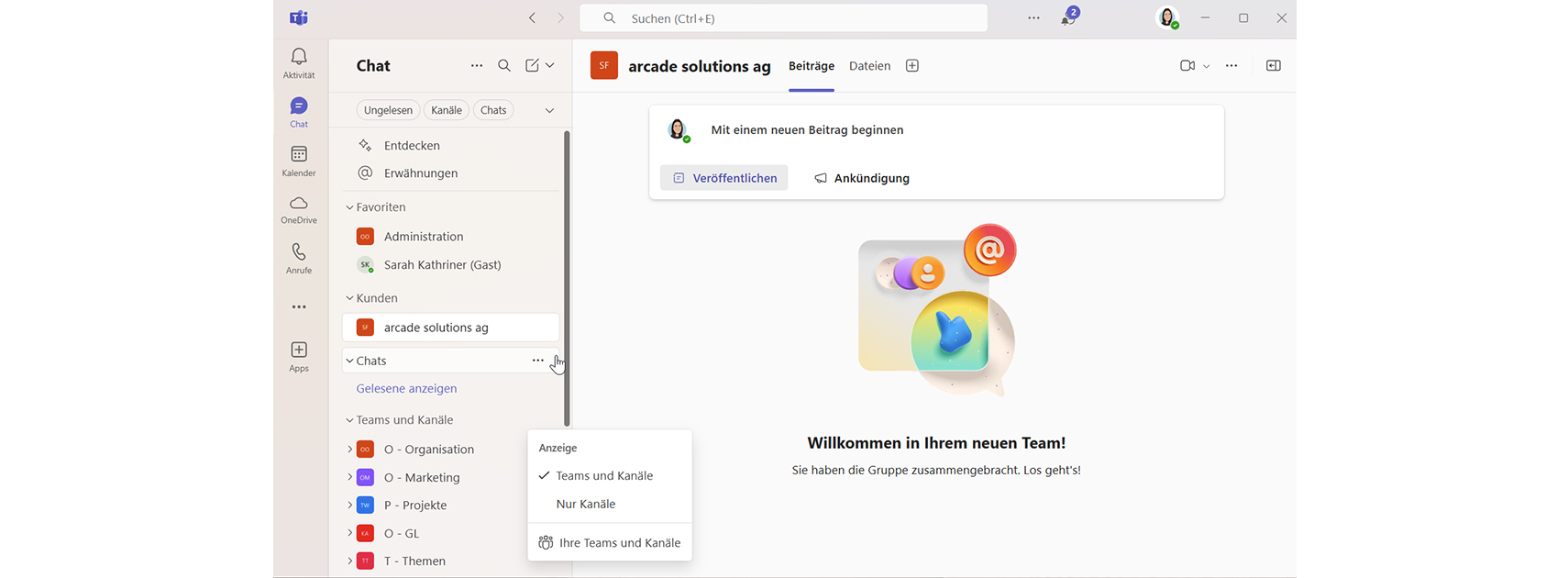Expand the O - GL team
This screenshot has width=1568, height=578.
[349, 533]
